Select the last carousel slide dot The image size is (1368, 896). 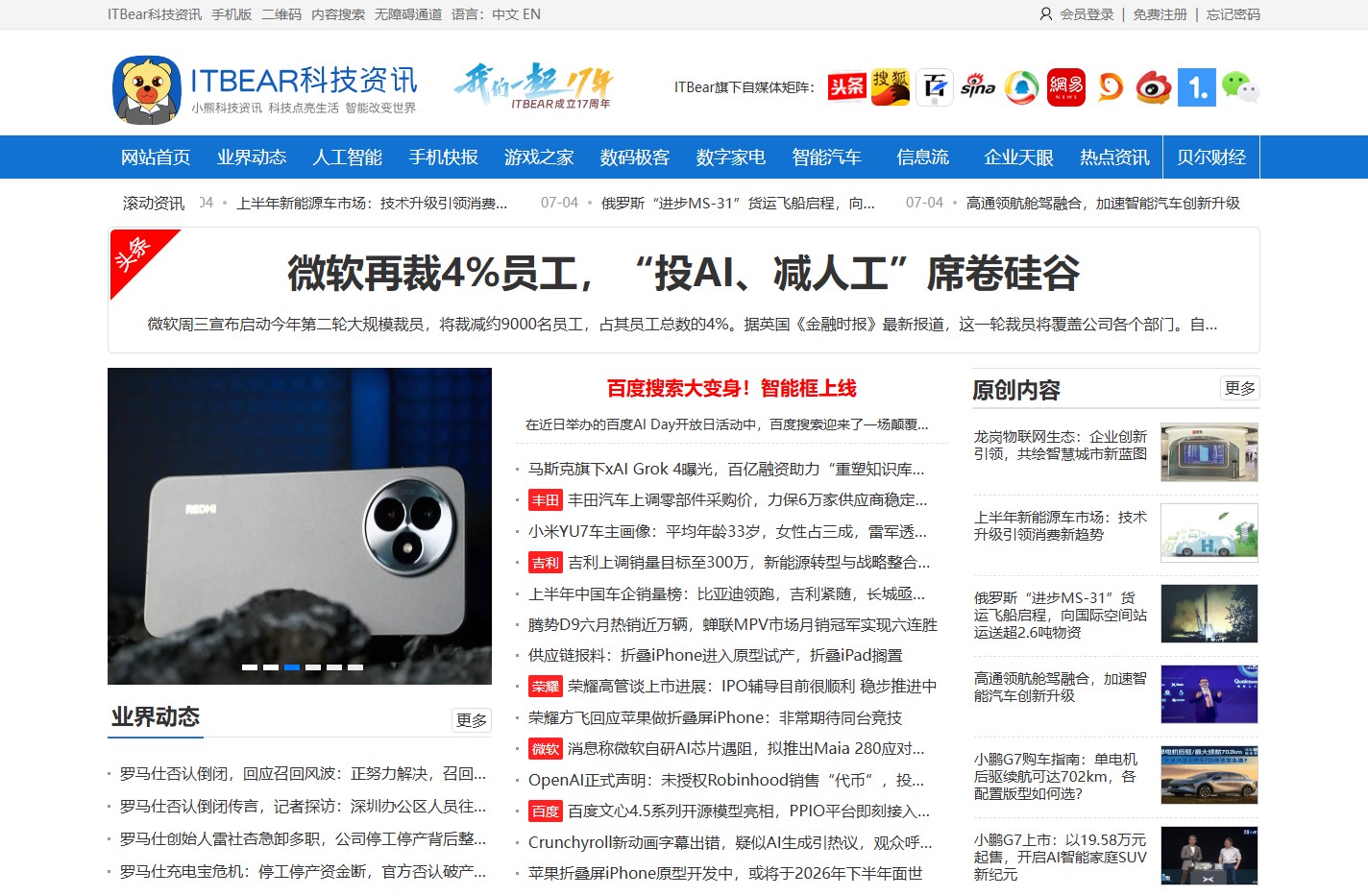[x=355, y=666]
